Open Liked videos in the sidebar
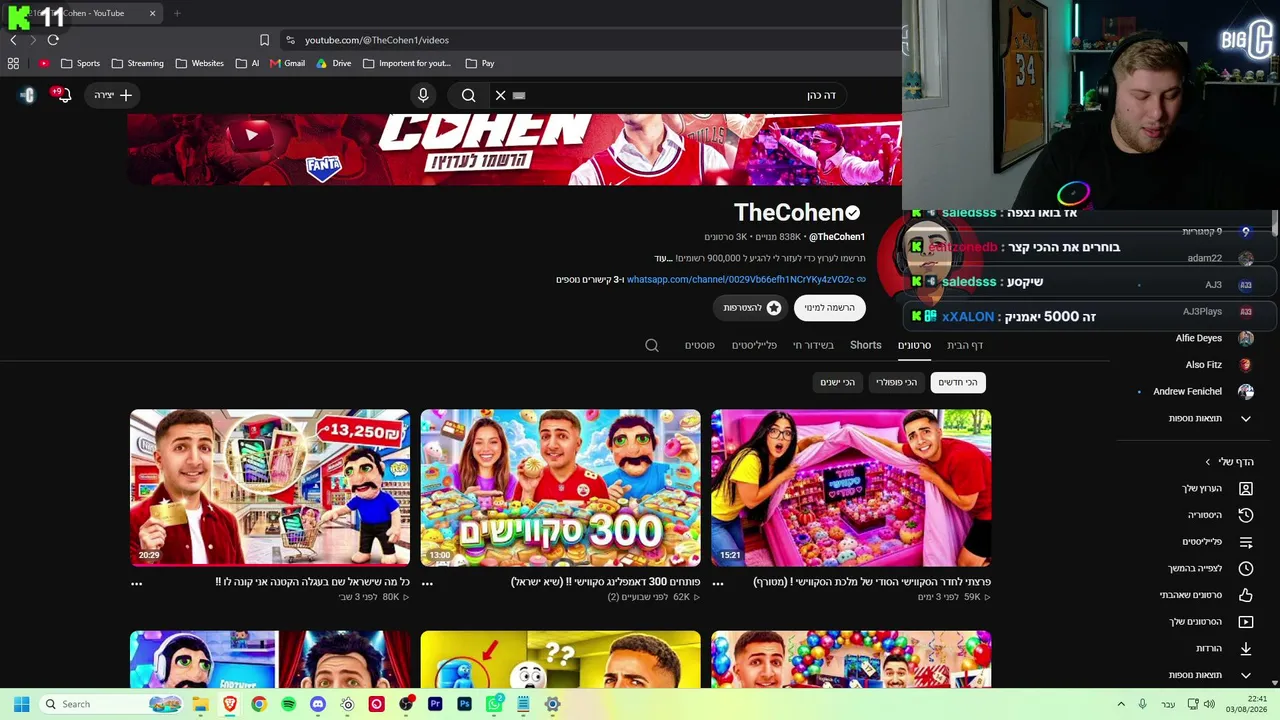Screen dimensions: 1280x720 click(x=1206, y=595)
